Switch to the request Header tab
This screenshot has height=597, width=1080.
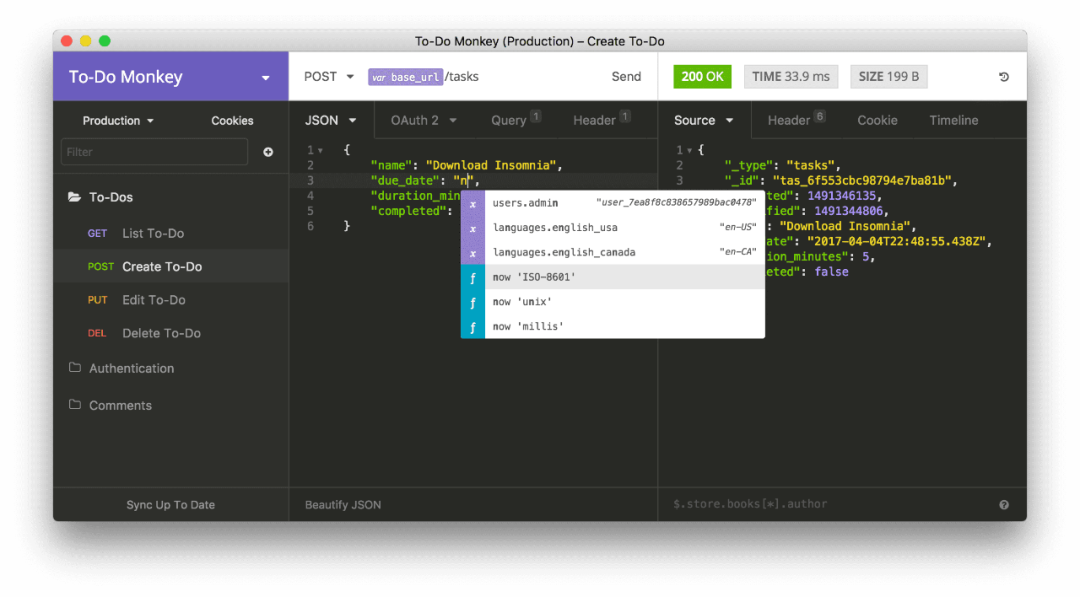(601, 120)
